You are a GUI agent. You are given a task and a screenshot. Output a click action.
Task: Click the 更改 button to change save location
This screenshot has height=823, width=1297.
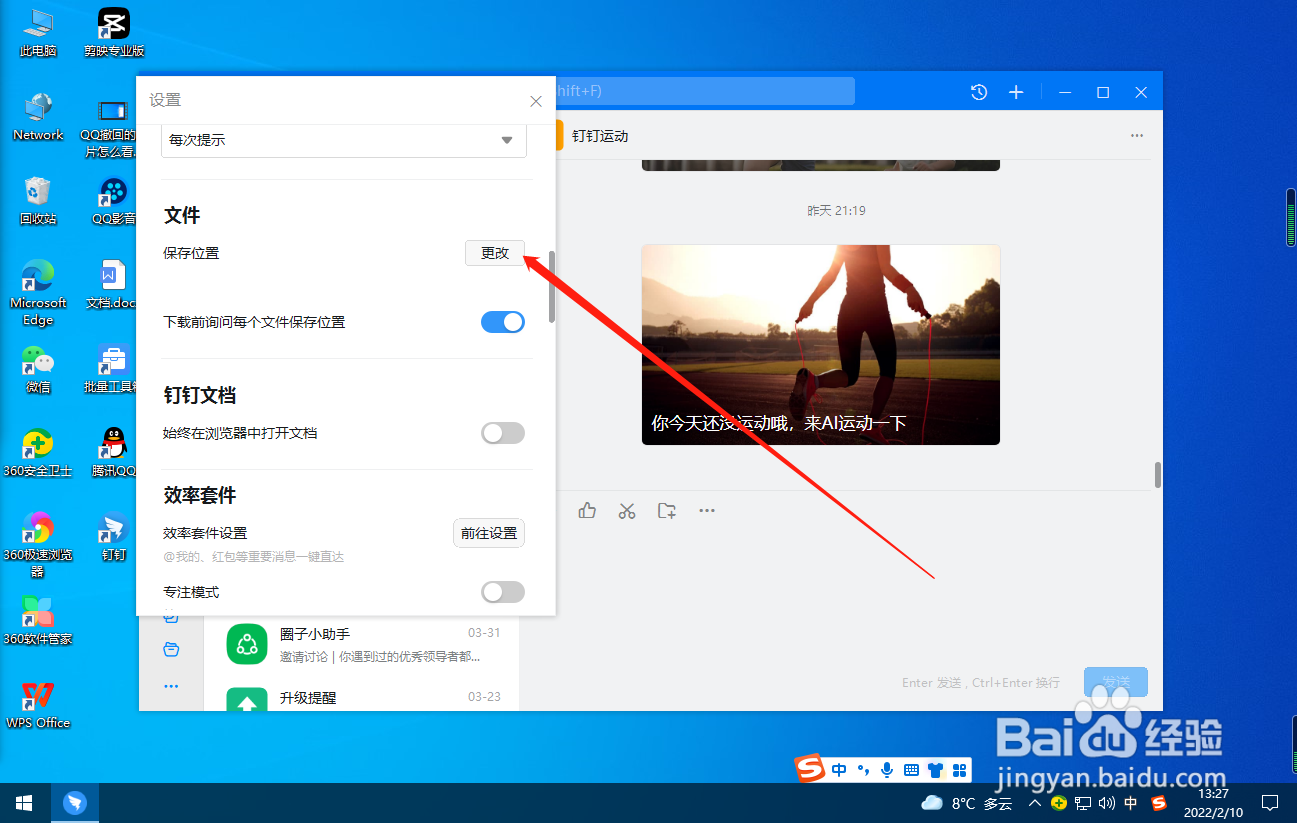(x=494, y=252)
